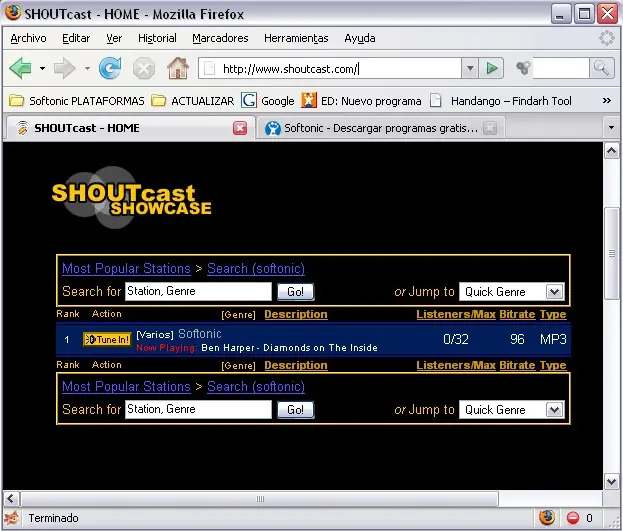Click the vertical scrollbar up arrow
Image resolution: width=623 pixels, height=531 pixels.
611,151
